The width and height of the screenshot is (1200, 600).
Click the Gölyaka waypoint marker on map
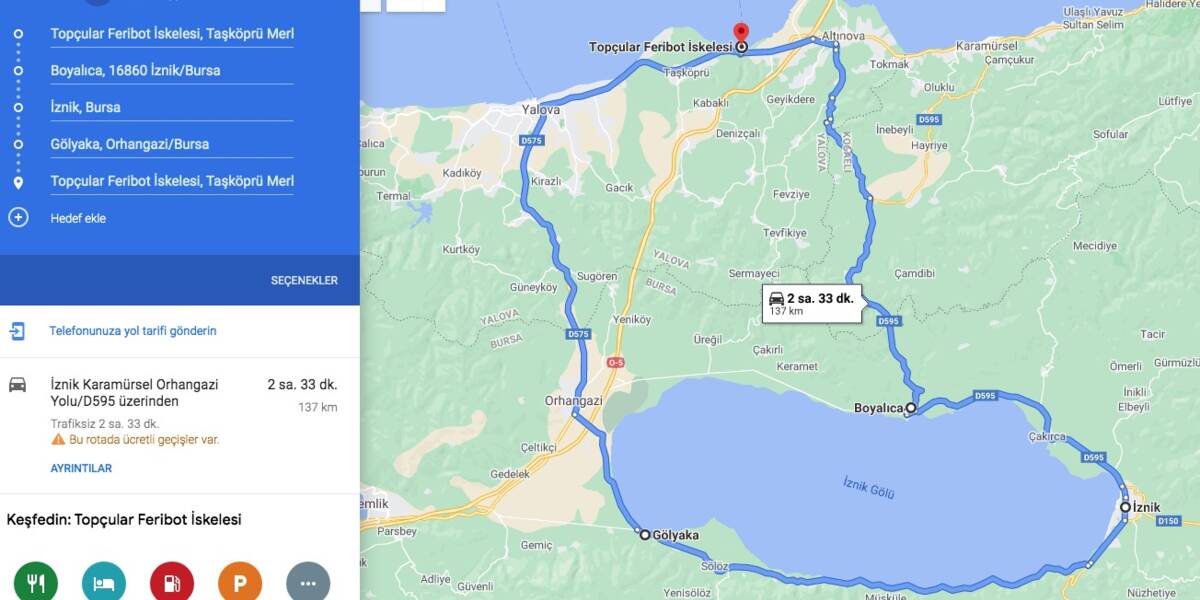tap(645, 535)
